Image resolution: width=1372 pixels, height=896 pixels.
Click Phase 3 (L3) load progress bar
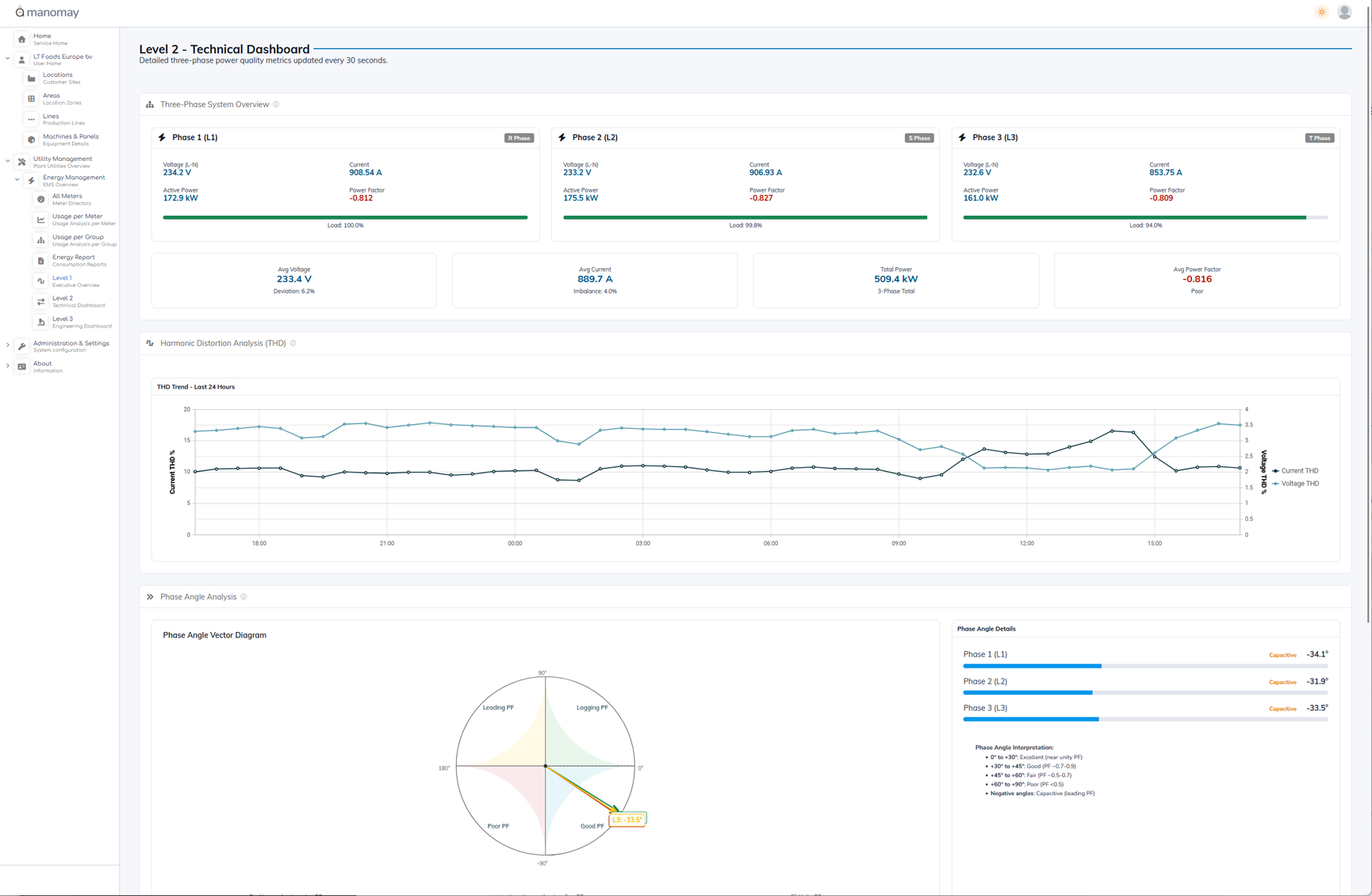[1144, 217]
